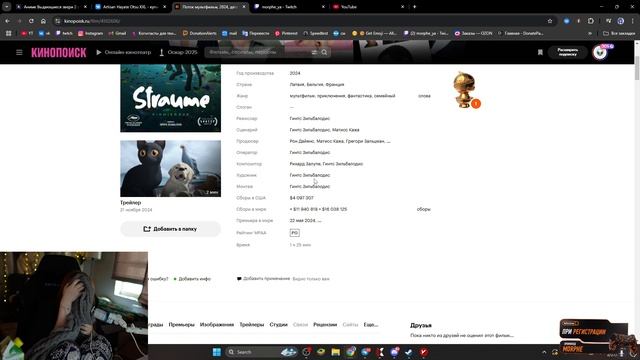This screenshot has width=640, height=360.
Task: Go back in browser history
Action: 7,21
